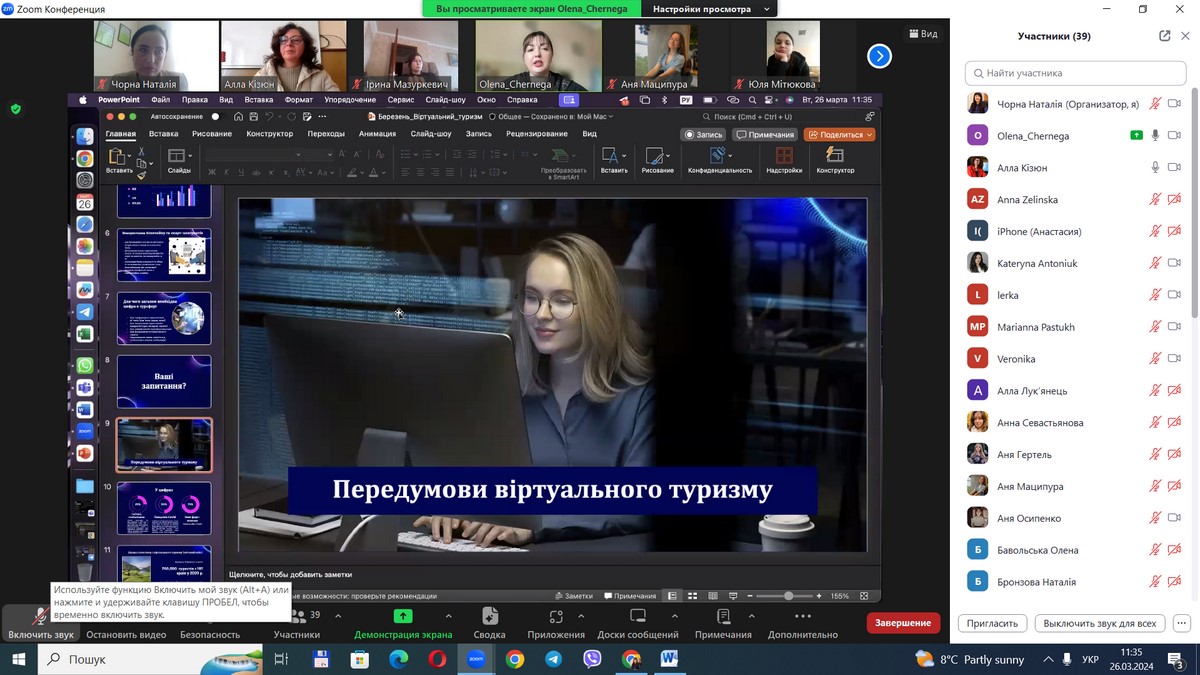The height and width of the screenshot is (675, 1200).
Task: Click the Share Screen (Демонстрация экрана) button
Action: pyautogui.click(x=403, y=617)
